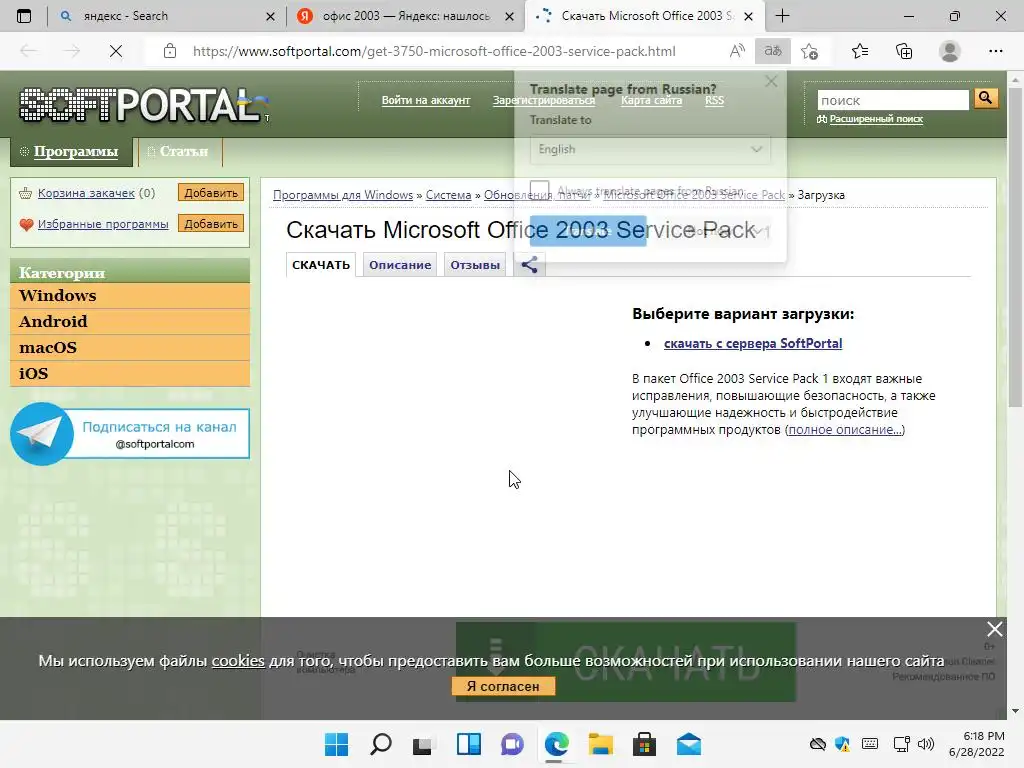This screenshot has height=768, width=1024.
Task: Open a new browser tab
Action: click(782, 16)
